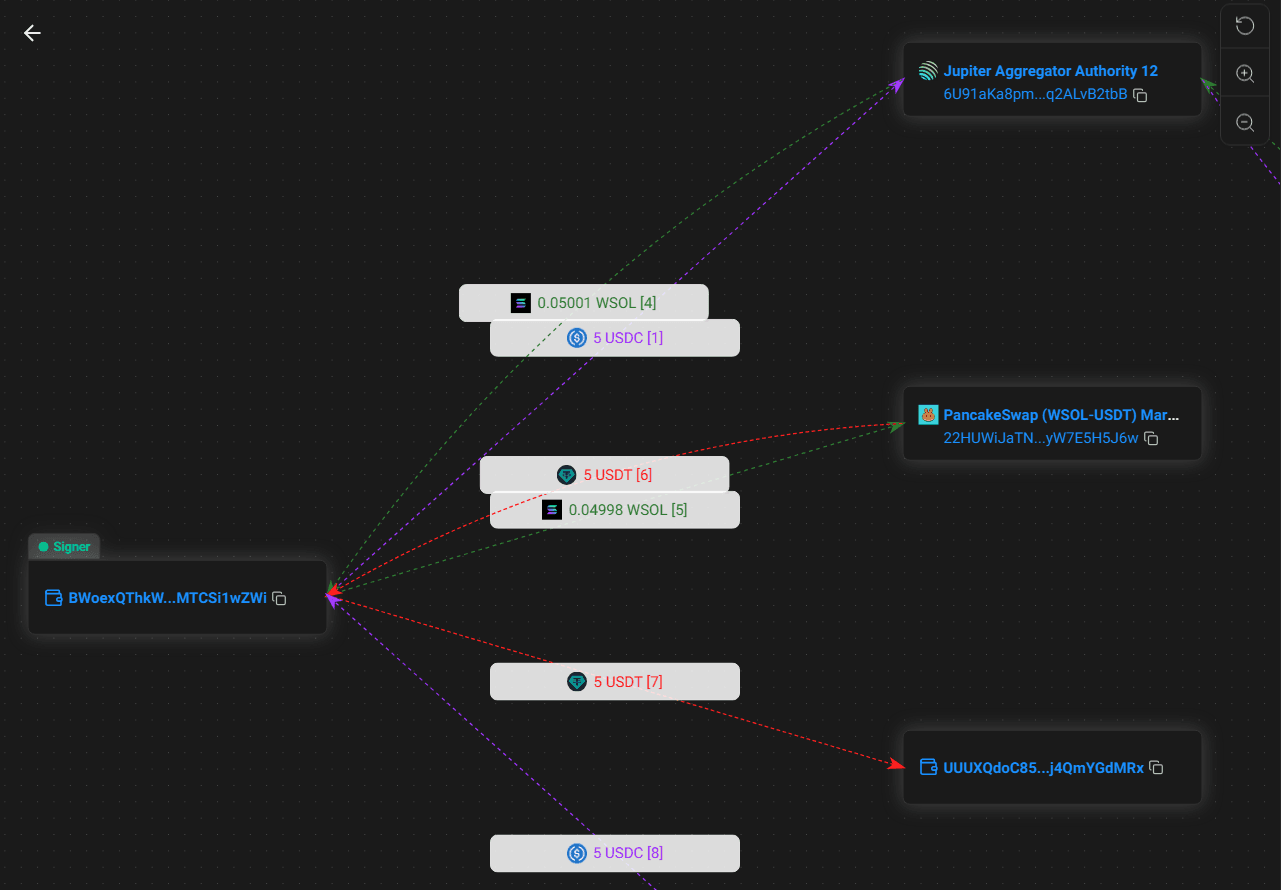Open the address 6U91aKa8pm...q2ALvB2tbB
Viewport: 1281px width, 890px height.
coord(1035,95)
